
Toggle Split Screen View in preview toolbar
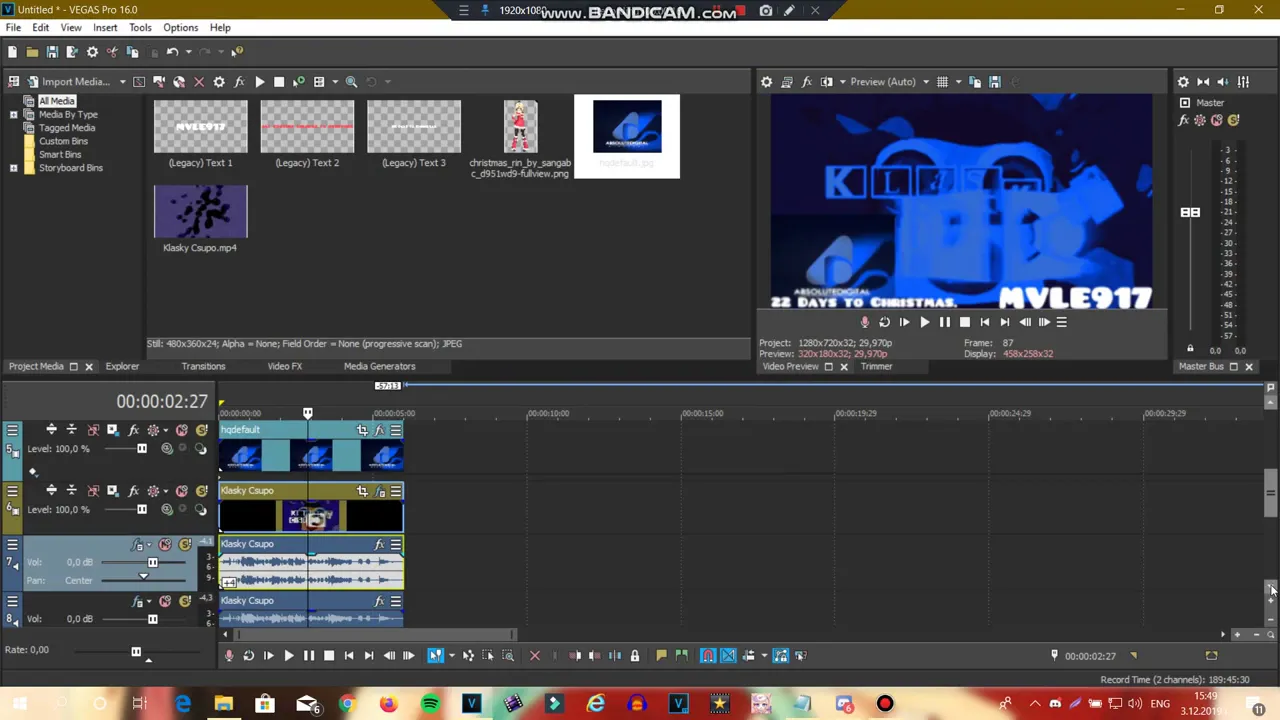click(826, 82)
